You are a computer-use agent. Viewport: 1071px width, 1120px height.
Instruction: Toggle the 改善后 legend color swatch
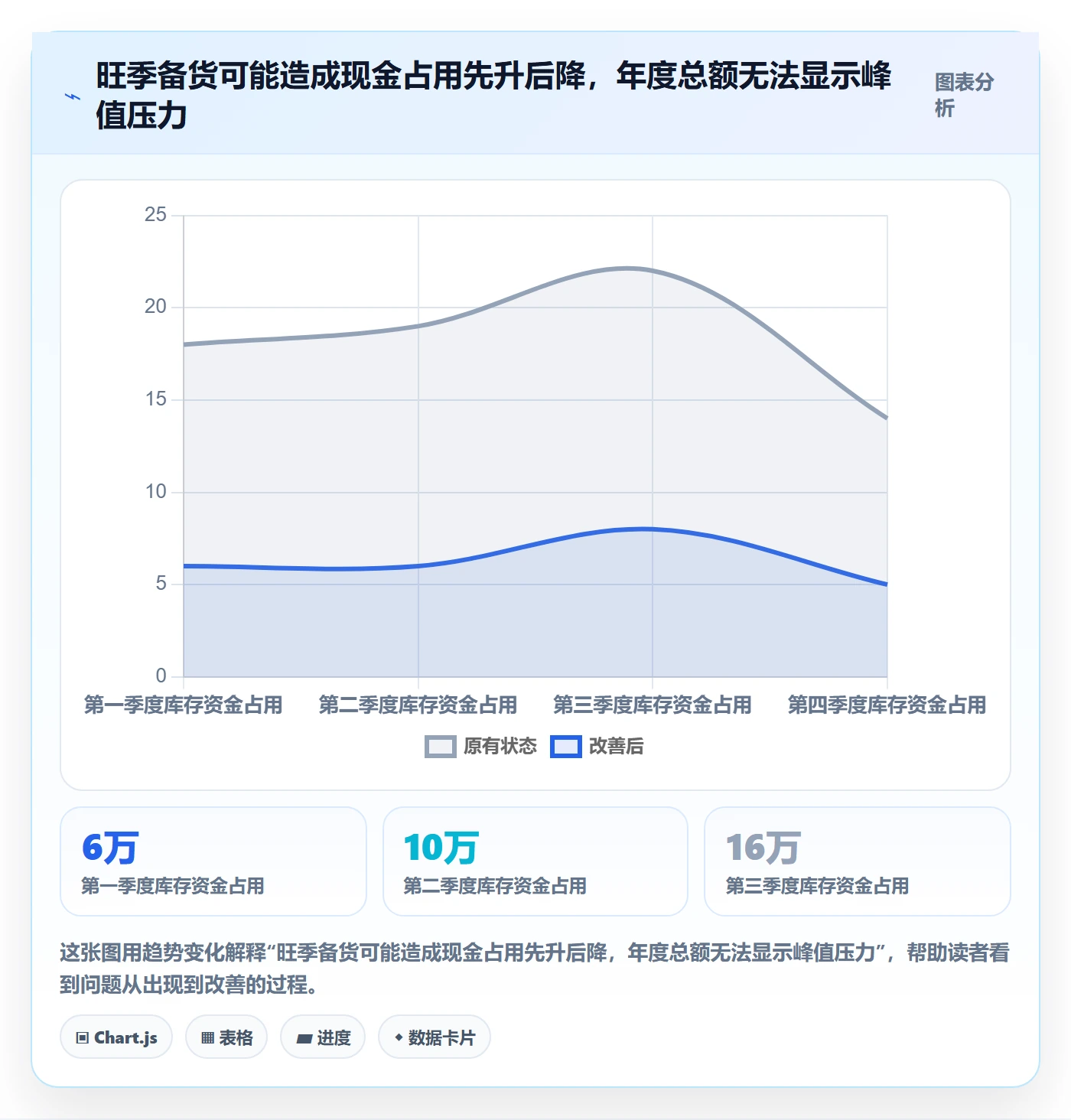point(566,747)
